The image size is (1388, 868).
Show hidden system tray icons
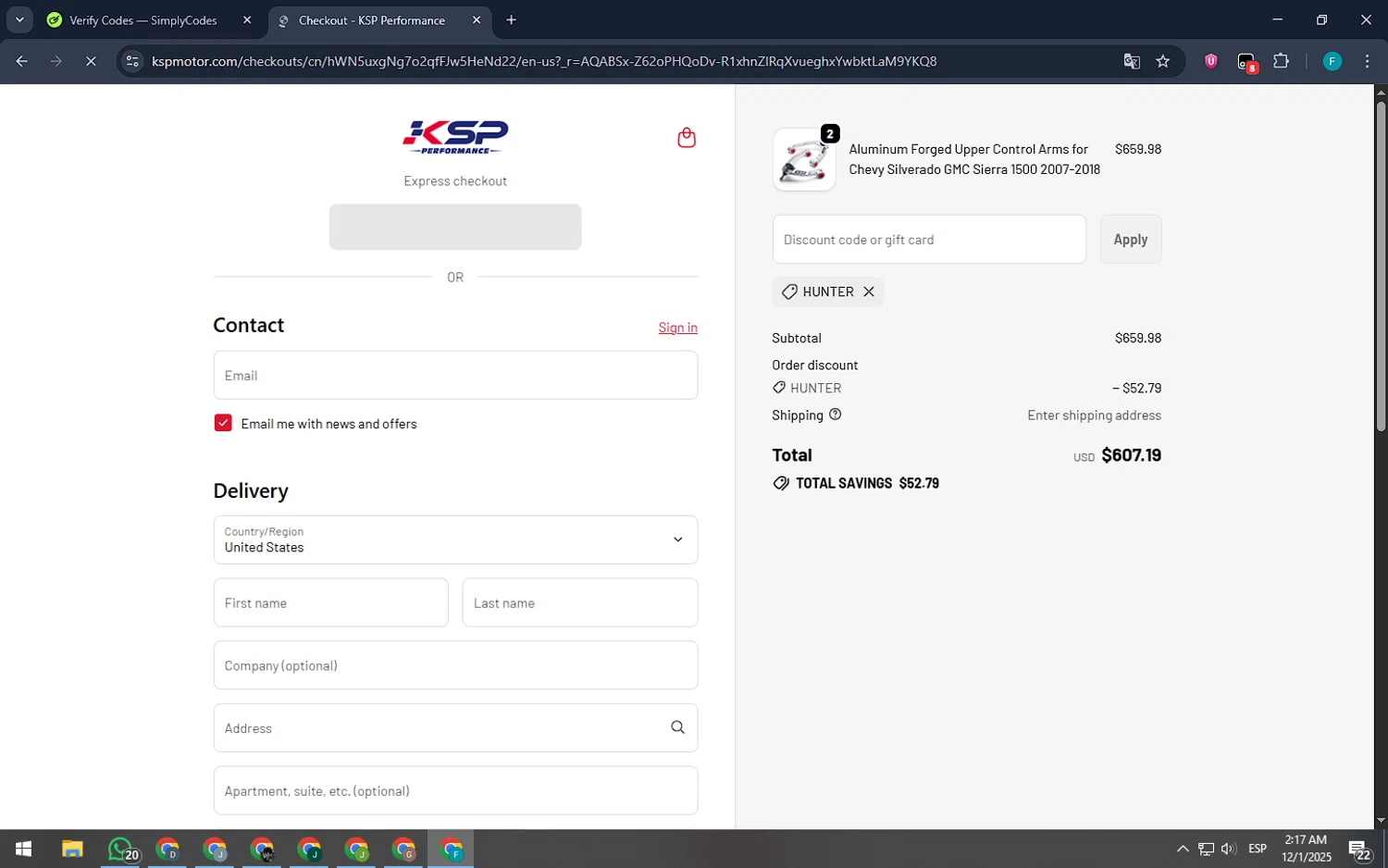(1182, 849)
